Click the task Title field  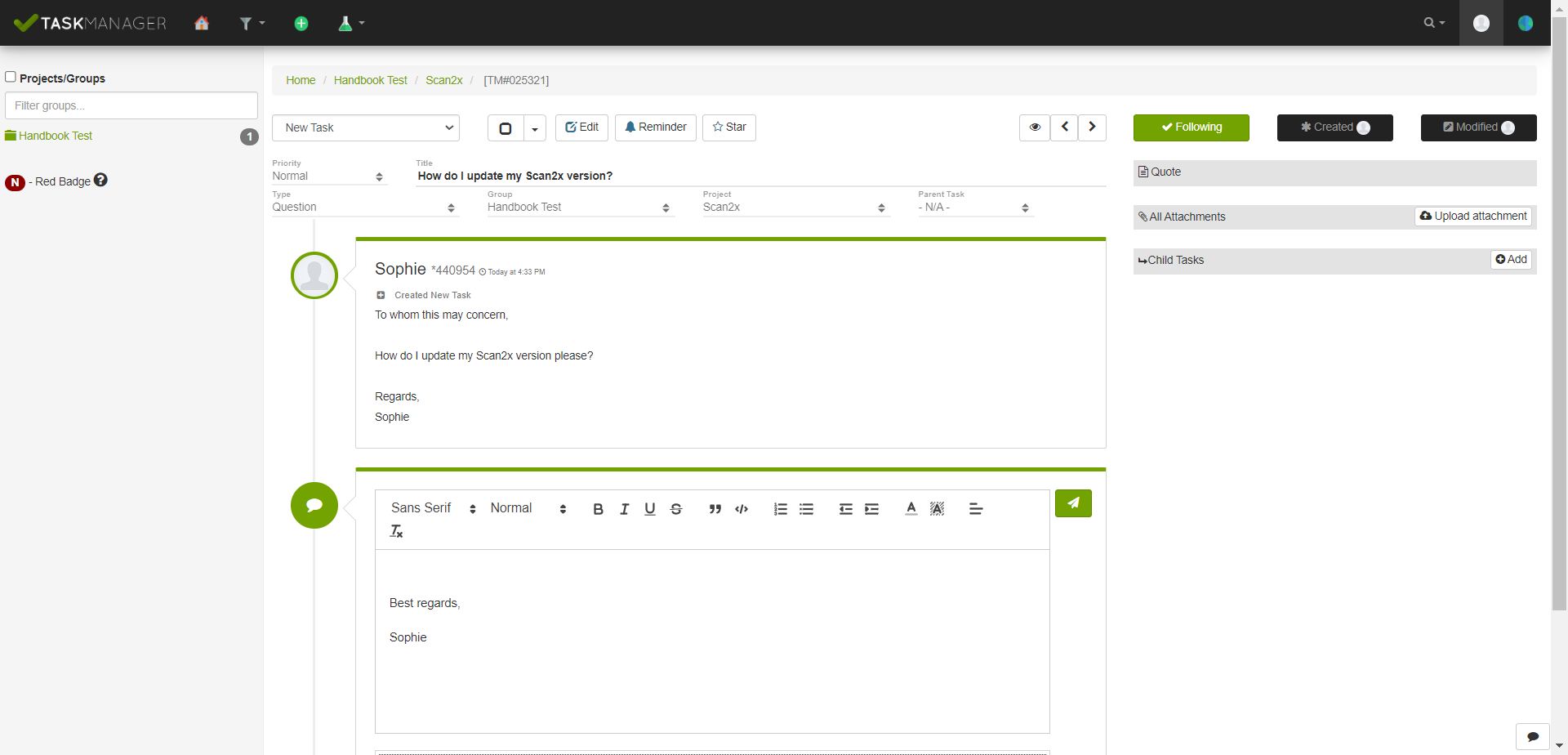761,176
